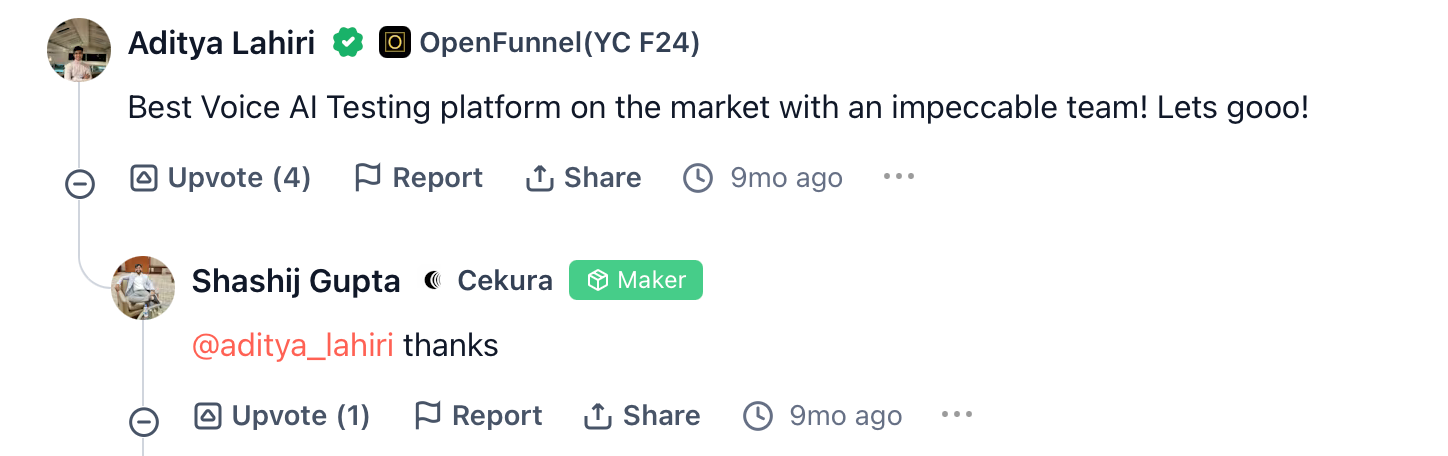Click the green Maker badge
The image size is (1448, 456).
pyautogui.click(x=636, y=281)
